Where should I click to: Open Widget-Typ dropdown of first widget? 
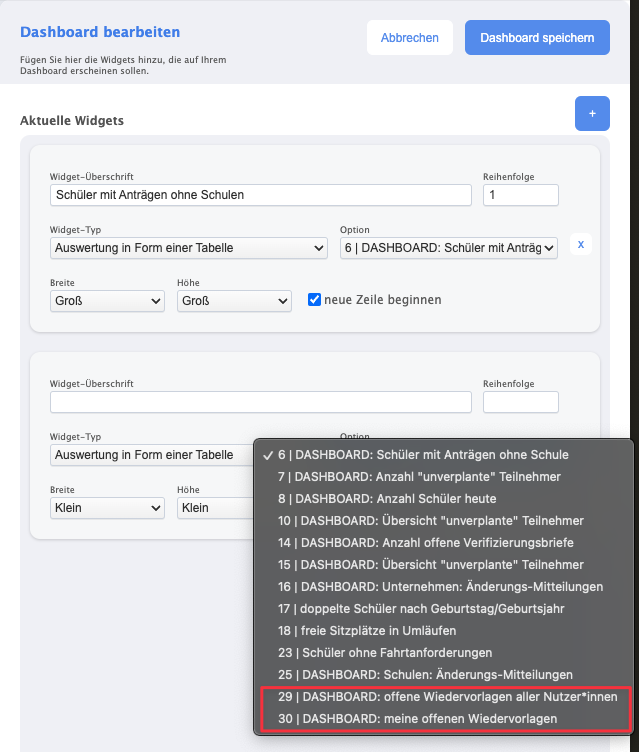point(189,248)
